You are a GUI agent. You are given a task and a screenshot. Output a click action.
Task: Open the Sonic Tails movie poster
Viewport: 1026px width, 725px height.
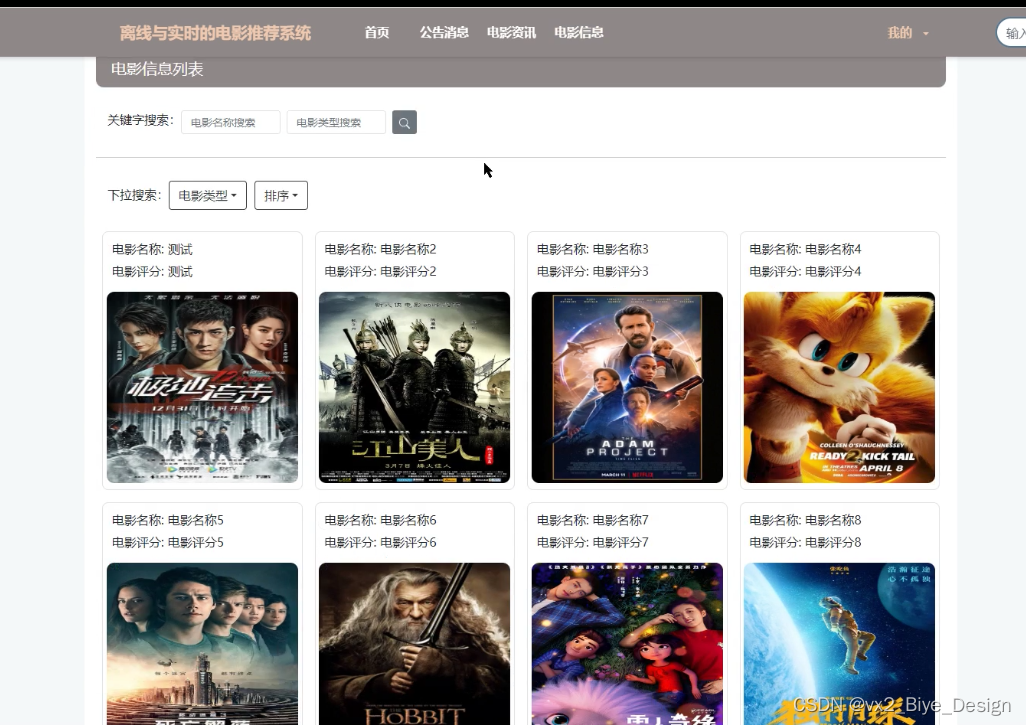[839, 387]
